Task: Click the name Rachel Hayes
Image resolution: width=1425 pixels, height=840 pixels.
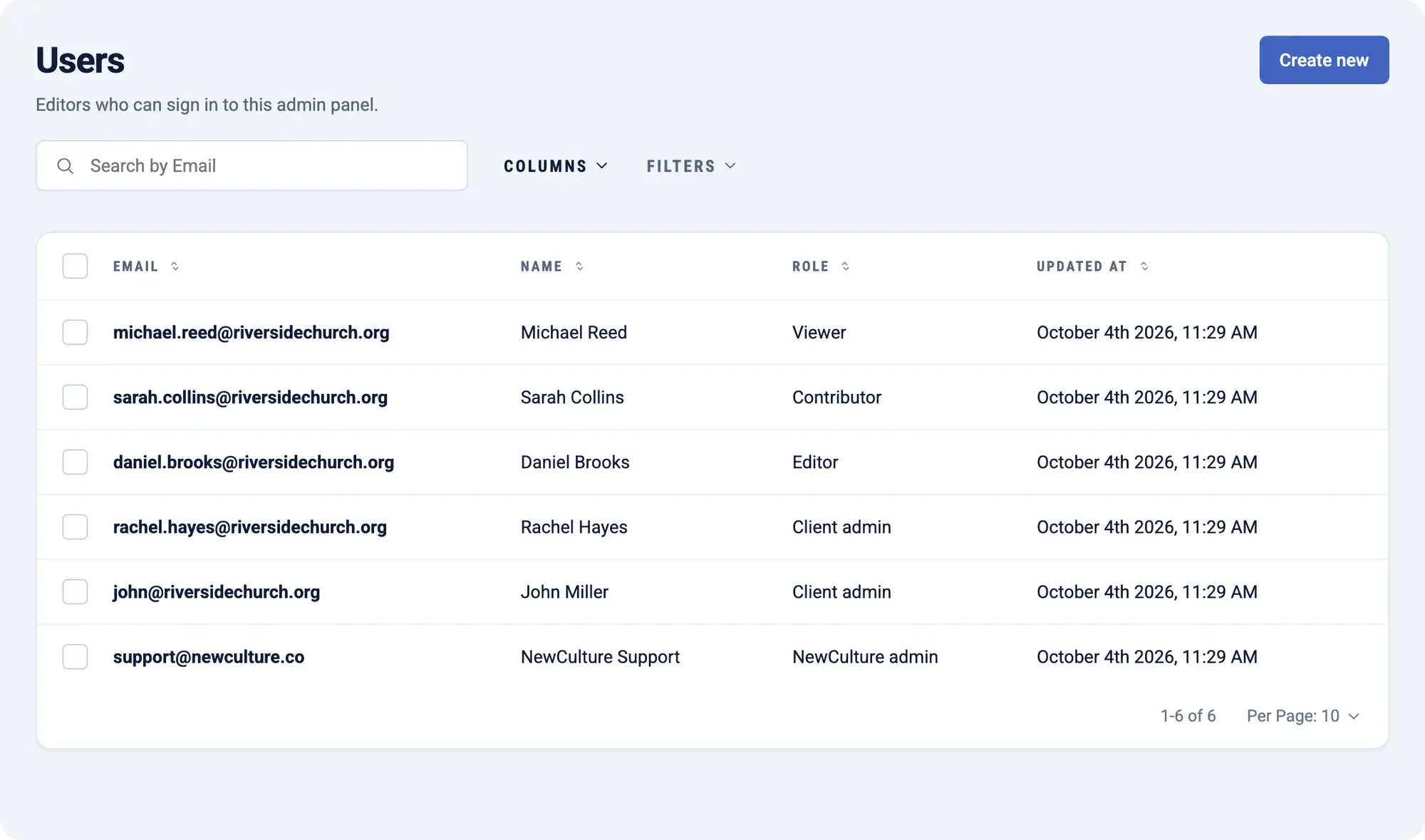Action: click(x=574, y=527)
